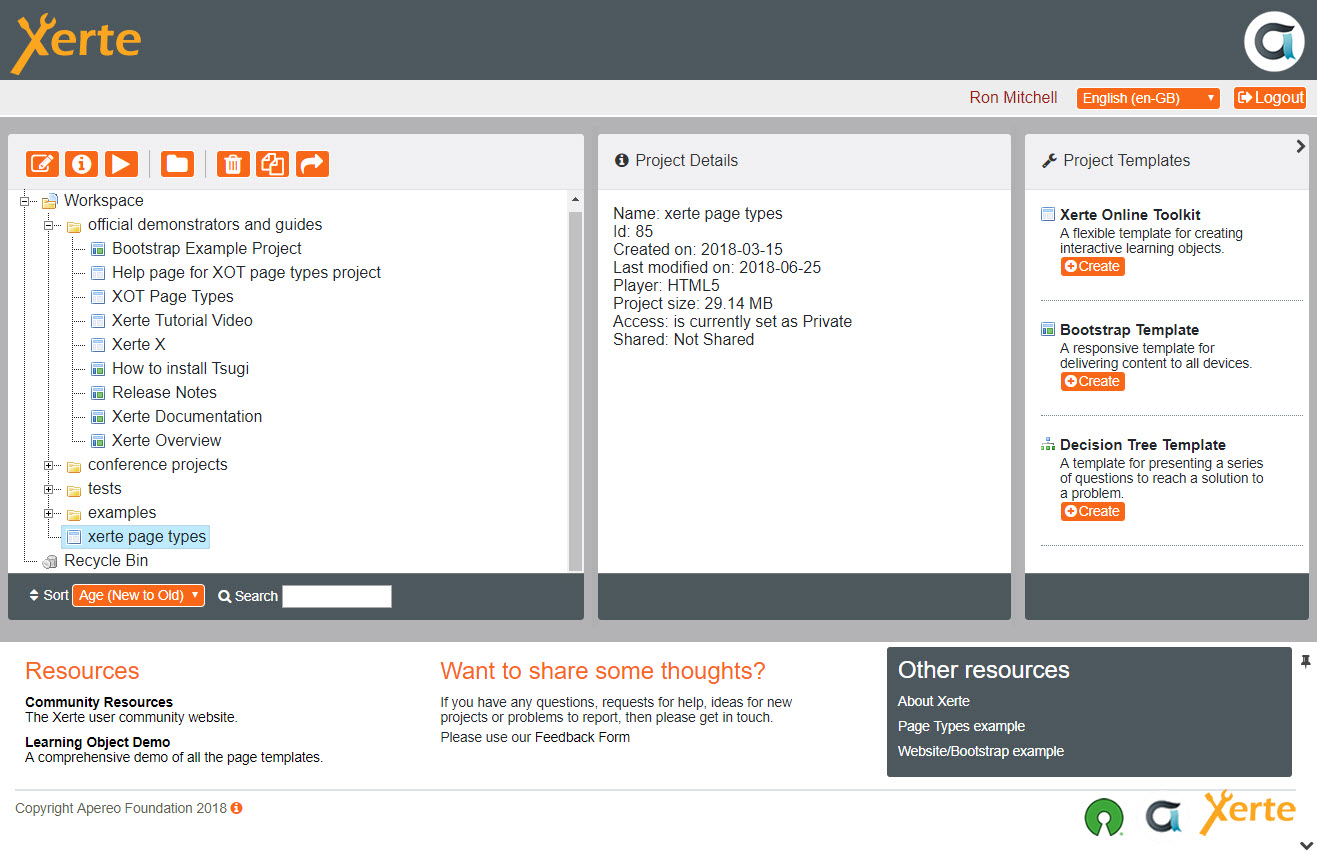1317x856 pixels.
Task: Click the Decision Tree Template icon
Action: (1048, 444)
